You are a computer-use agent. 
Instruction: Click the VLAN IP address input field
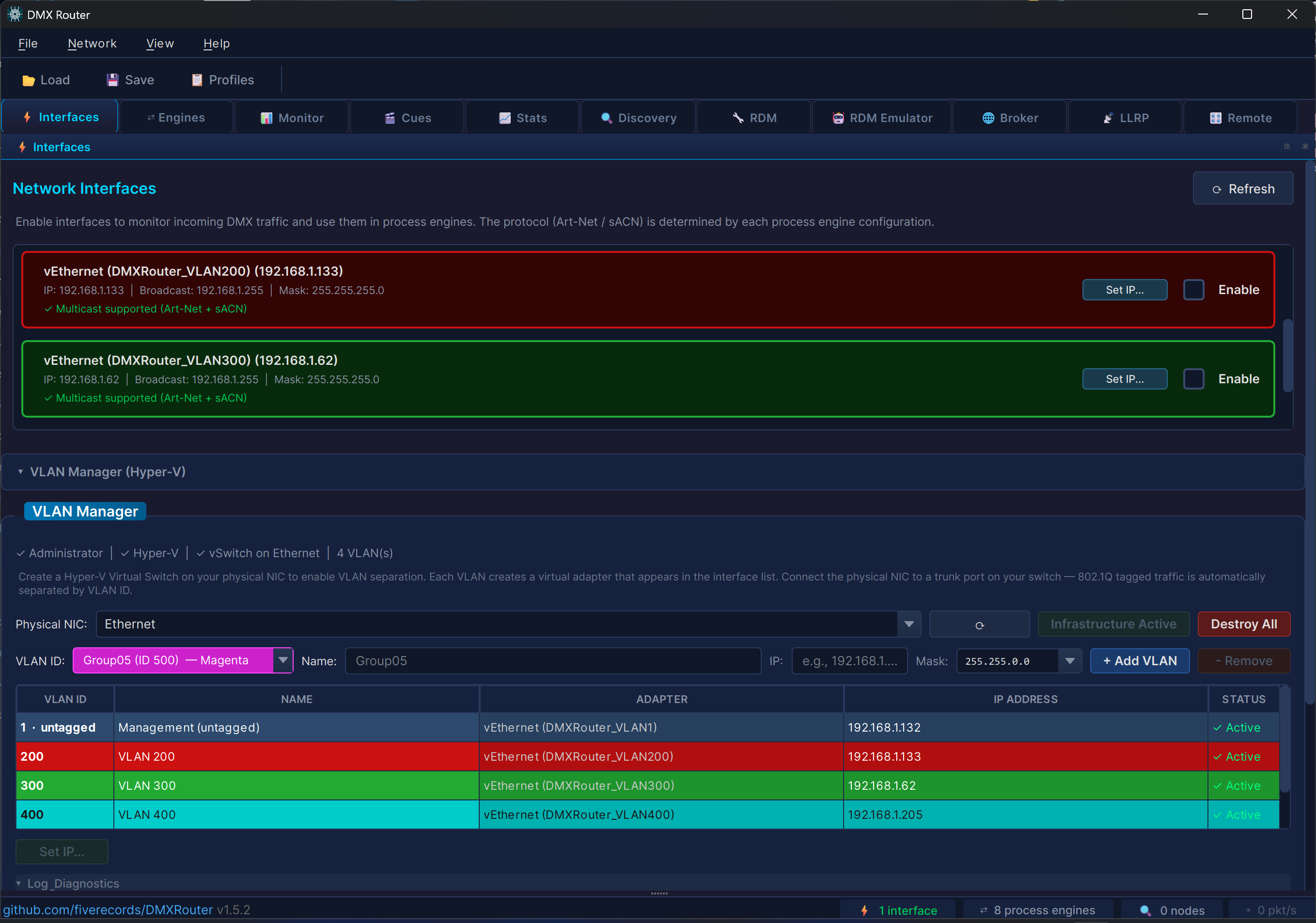[849, 661]
